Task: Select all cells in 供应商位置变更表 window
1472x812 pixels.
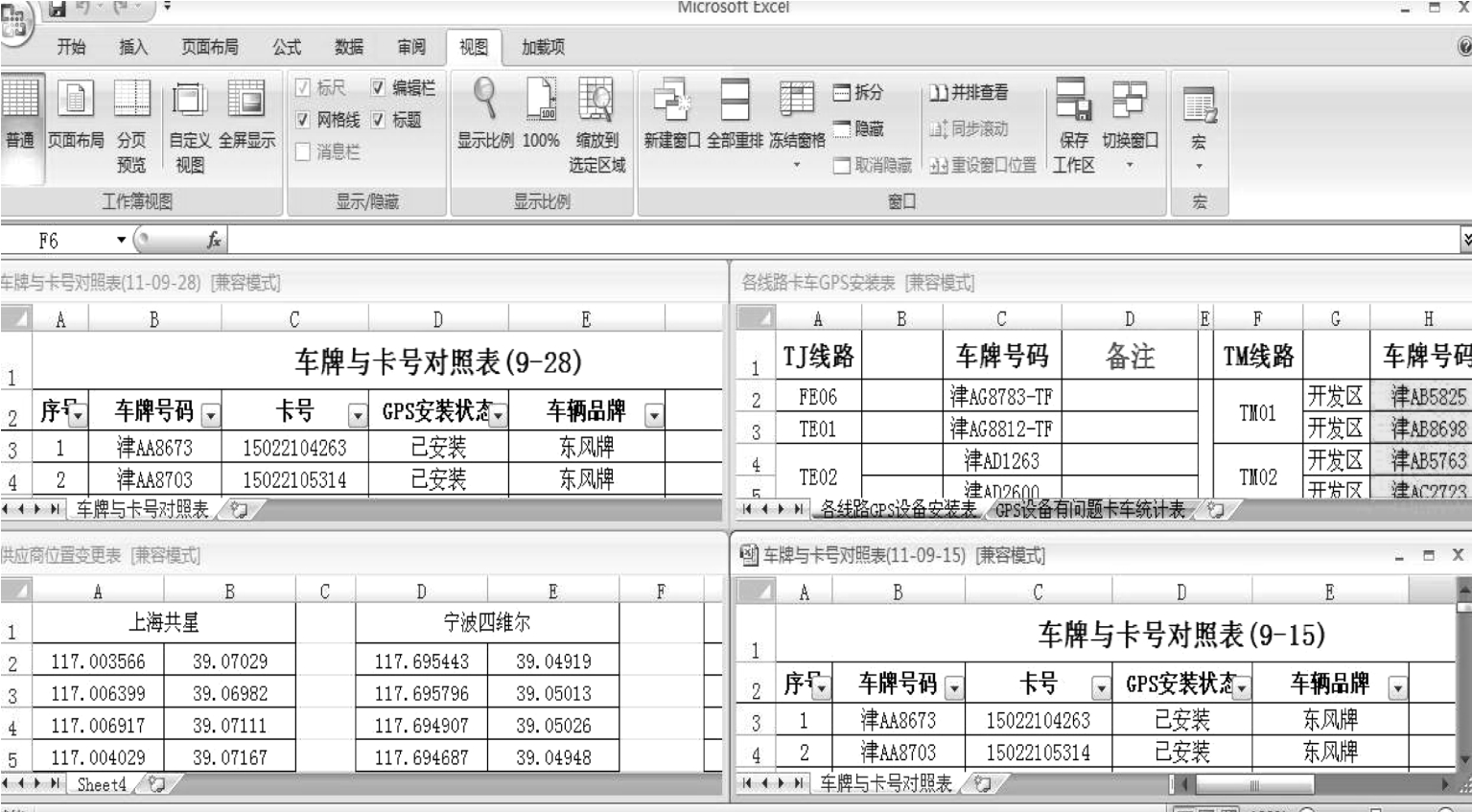Action: click(16, 591)
